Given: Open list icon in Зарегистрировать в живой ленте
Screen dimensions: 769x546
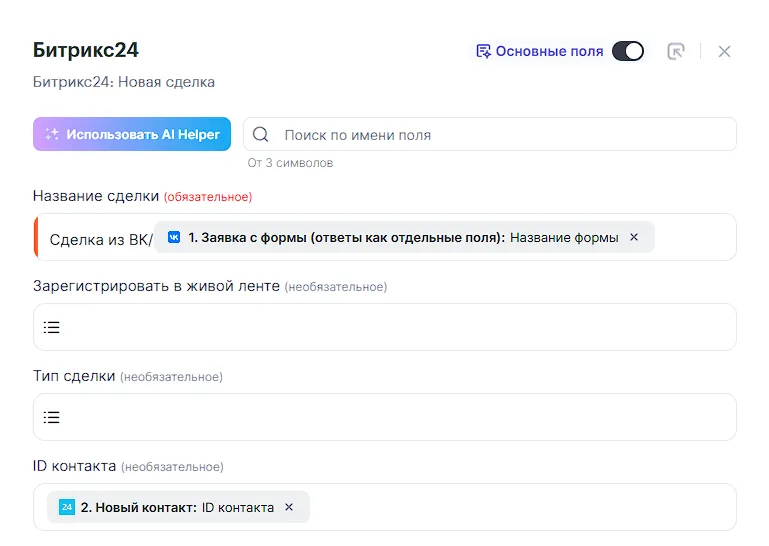Looking at the screenshot, I should click(x=52, y=327).
